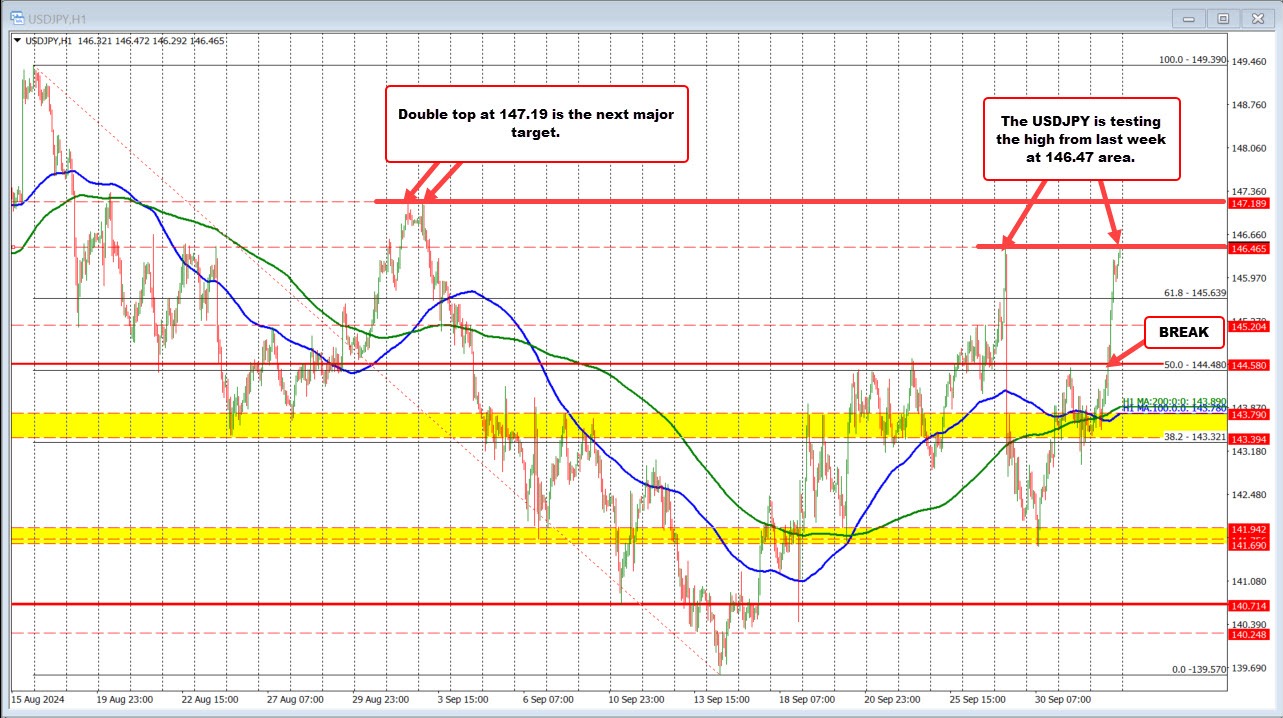This screenshot has height=718, width=1283.
Task: Select the 'Double top at 147.19' annotation box
Action: click(536, 124)
